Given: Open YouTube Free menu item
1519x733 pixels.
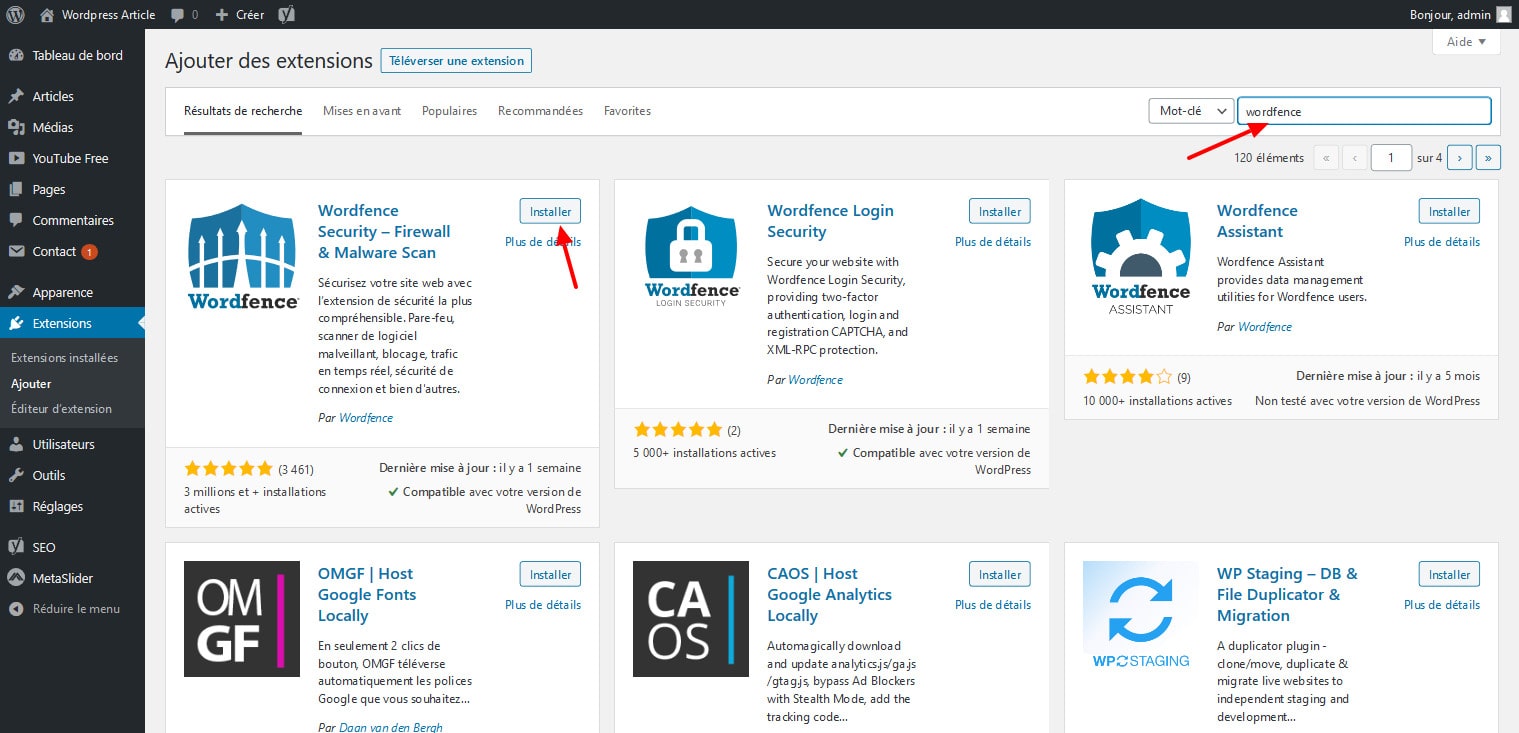Looking at the screenshot, I should 72,158.
